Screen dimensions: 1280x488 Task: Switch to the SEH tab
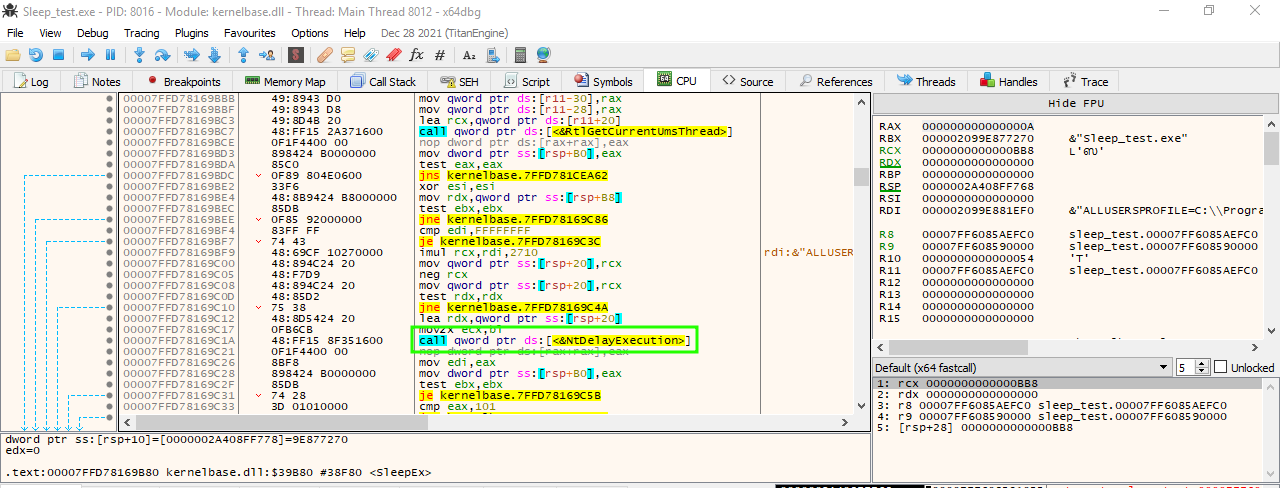(x=459, y=82)
